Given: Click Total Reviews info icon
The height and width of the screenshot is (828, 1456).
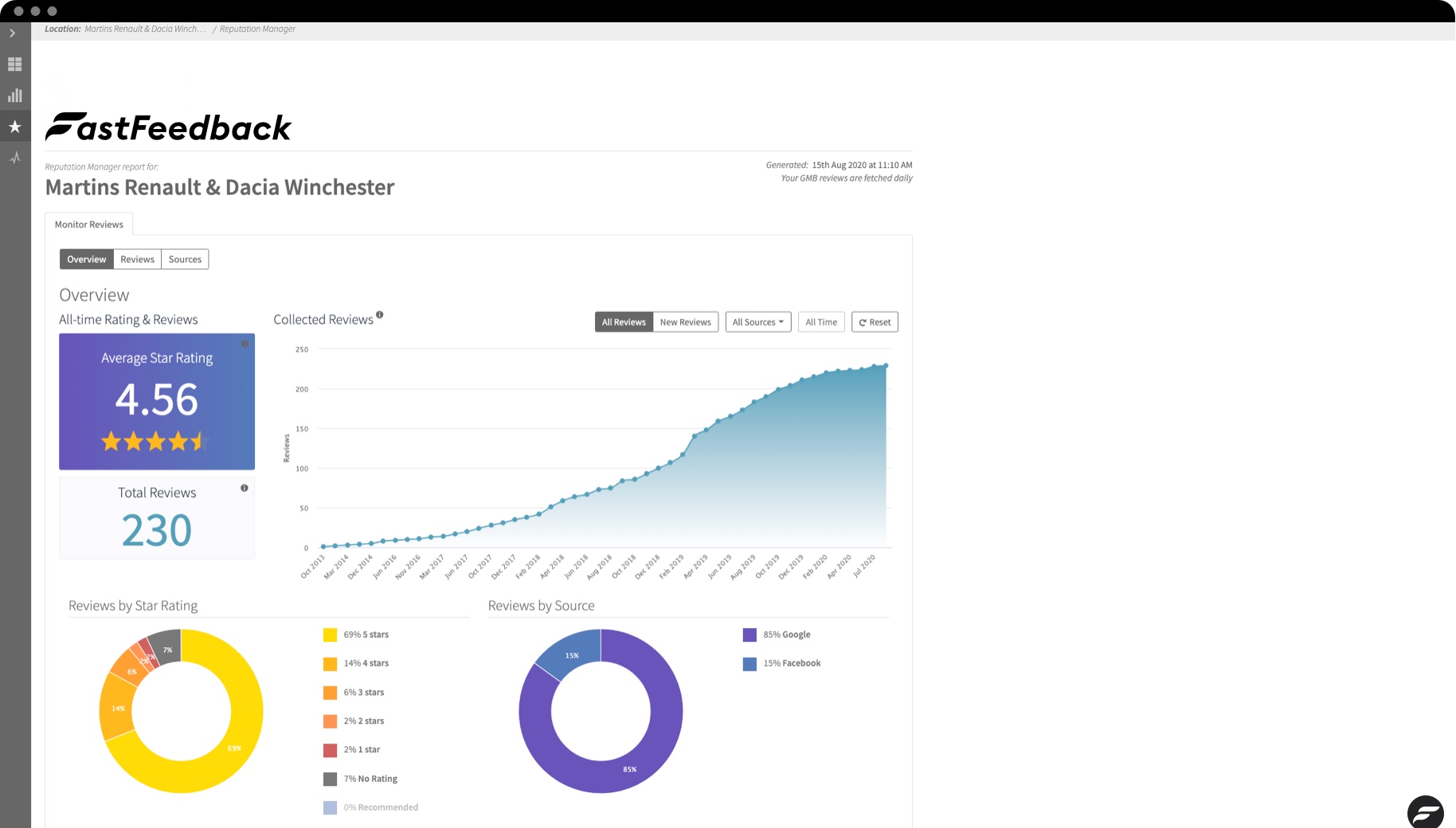Looking at the screenshot, I should (x=245, y=488).
